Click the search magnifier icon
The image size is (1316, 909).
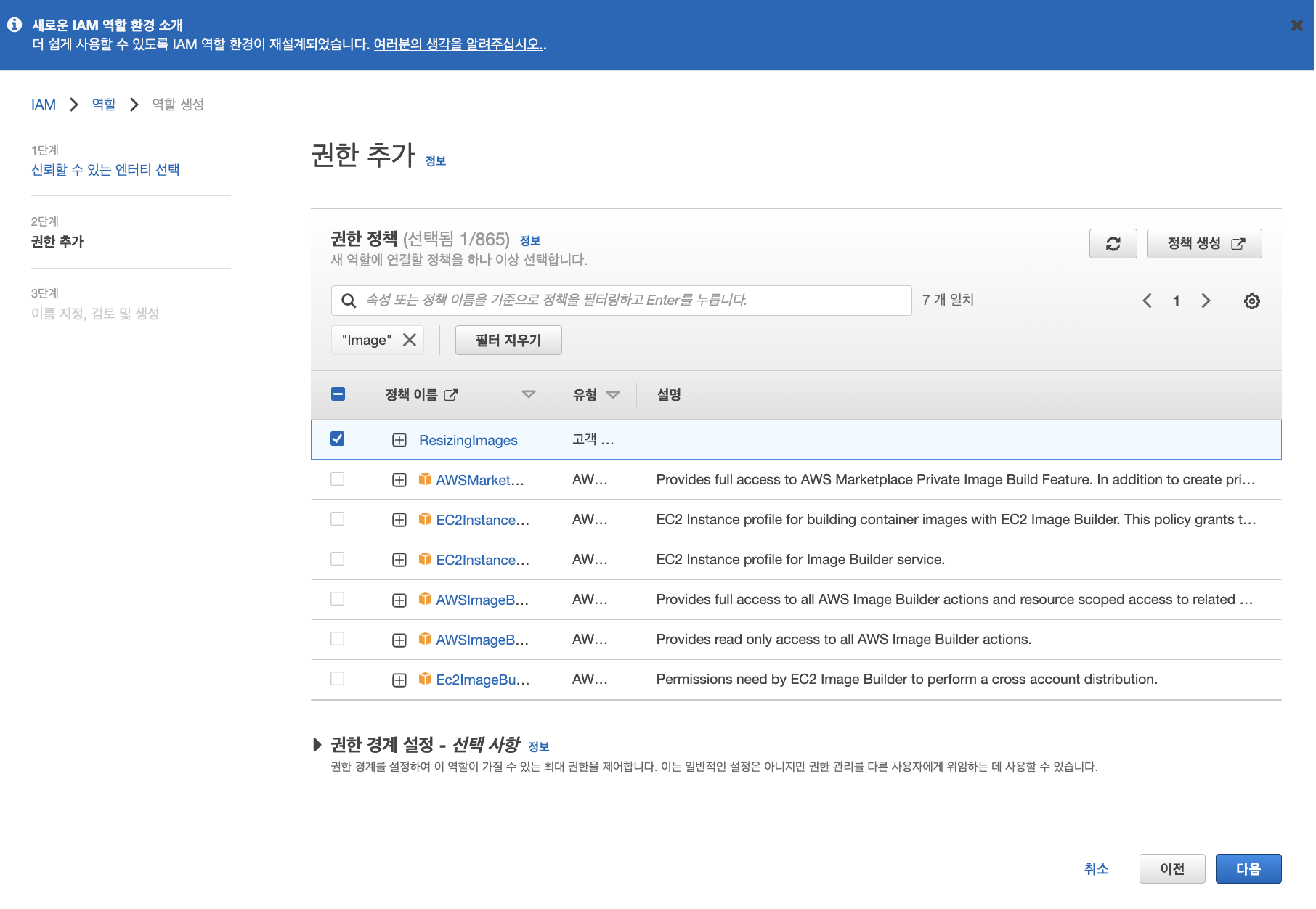349,301
